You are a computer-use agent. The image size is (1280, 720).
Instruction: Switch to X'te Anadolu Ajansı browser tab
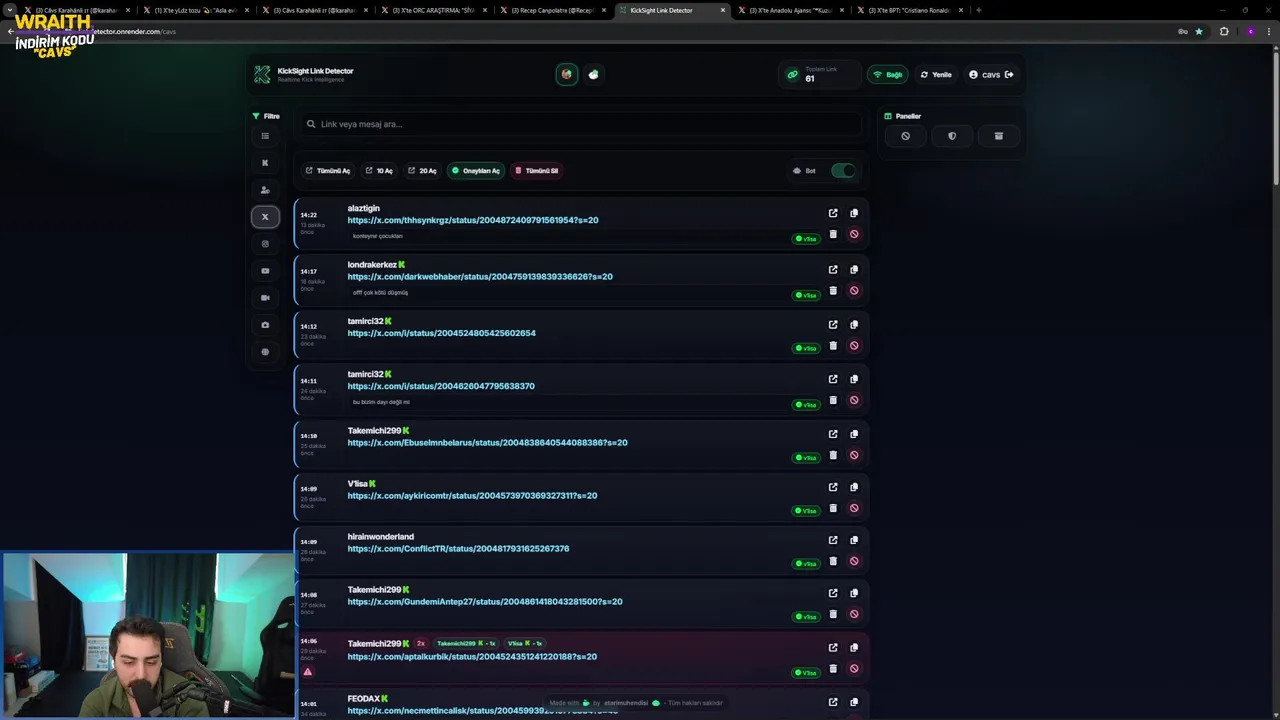click(x=791, y=10)
